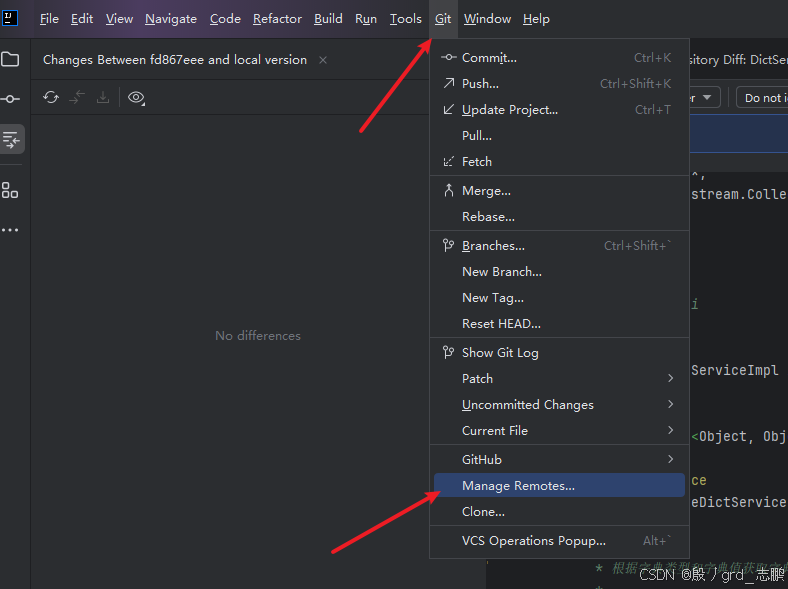788x589 pixels.
Task: Choose Clone... from Git menu
Action: 559,512
